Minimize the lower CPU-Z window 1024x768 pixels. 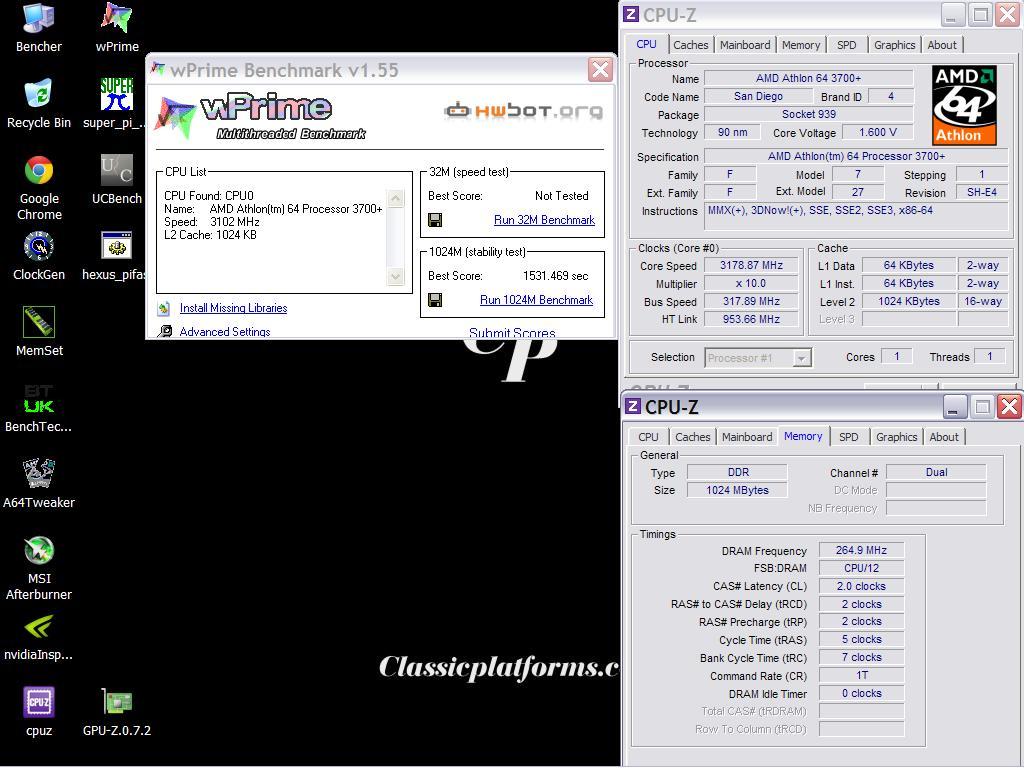[954, 407]
